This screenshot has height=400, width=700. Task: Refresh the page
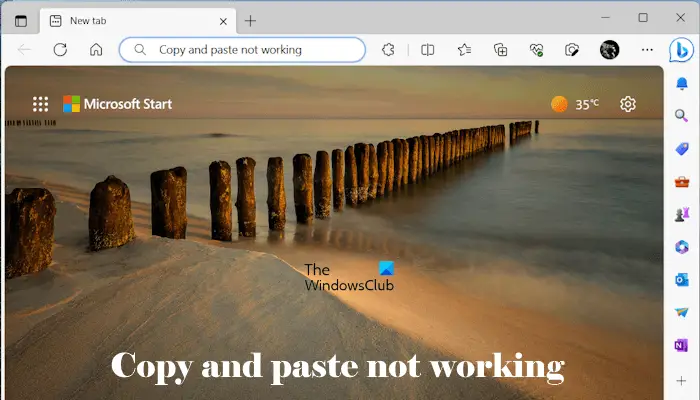pyautogui.click(x=60, y=50)
